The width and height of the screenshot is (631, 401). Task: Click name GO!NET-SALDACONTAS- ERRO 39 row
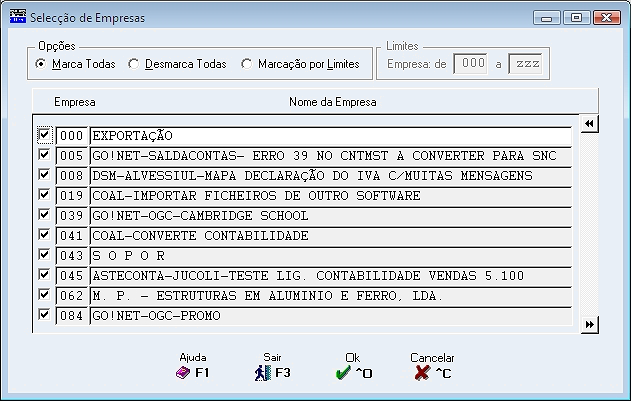[x=330, y=156]
